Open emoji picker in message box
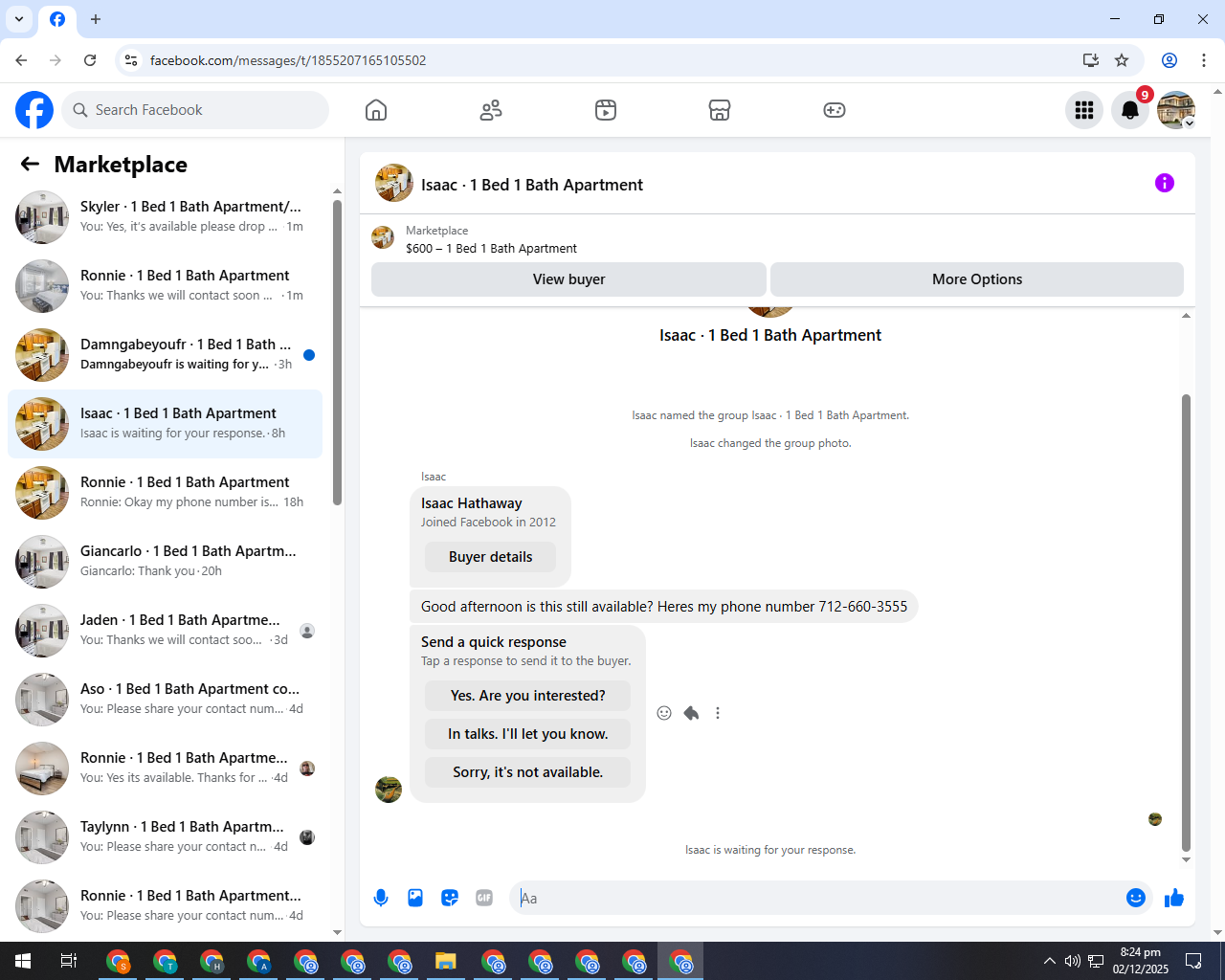 click(x=1136, y=898)
